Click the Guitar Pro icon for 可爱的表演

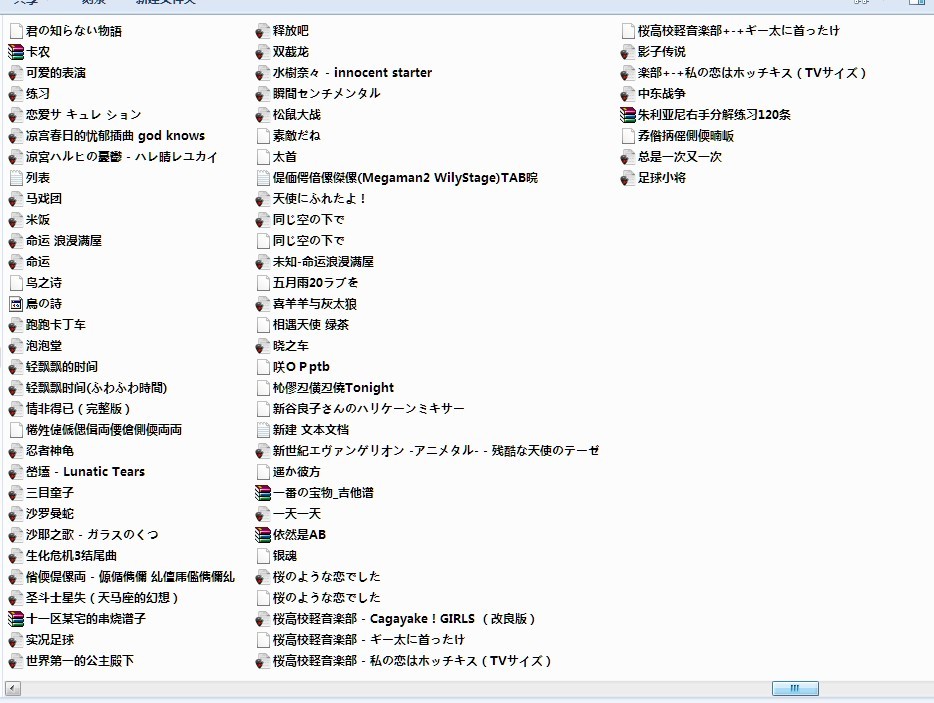[x=16, y=73]
